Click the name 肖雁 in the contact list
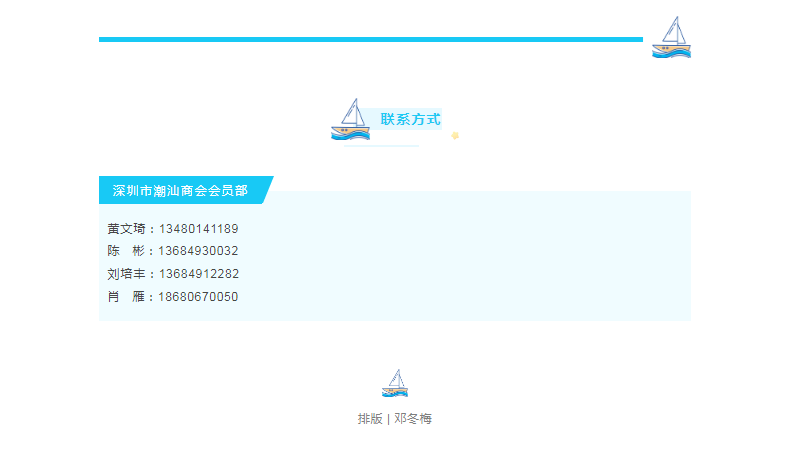Viewport: 800px width, 455px height. (126, 297)
